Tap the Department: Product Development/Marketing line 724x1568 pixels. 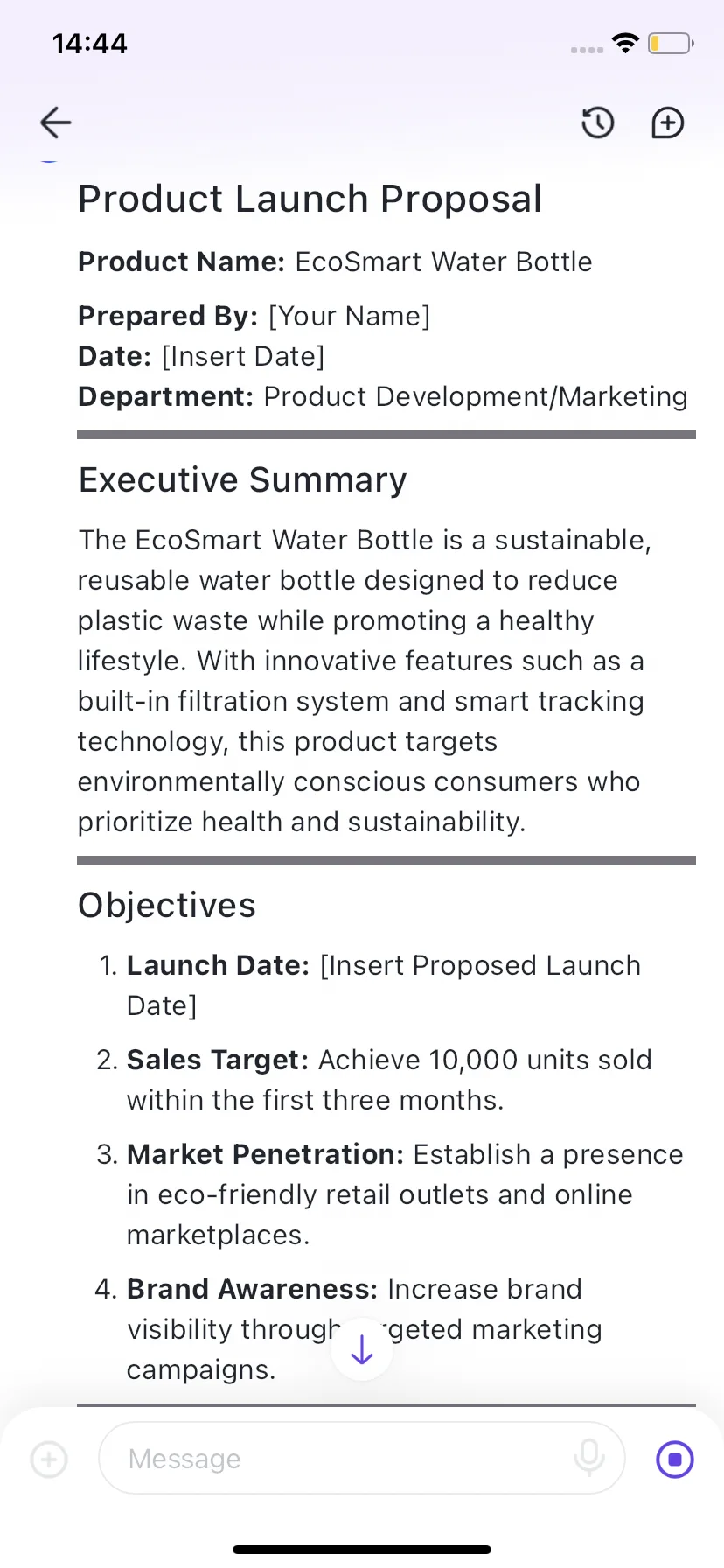pos(383,396)
